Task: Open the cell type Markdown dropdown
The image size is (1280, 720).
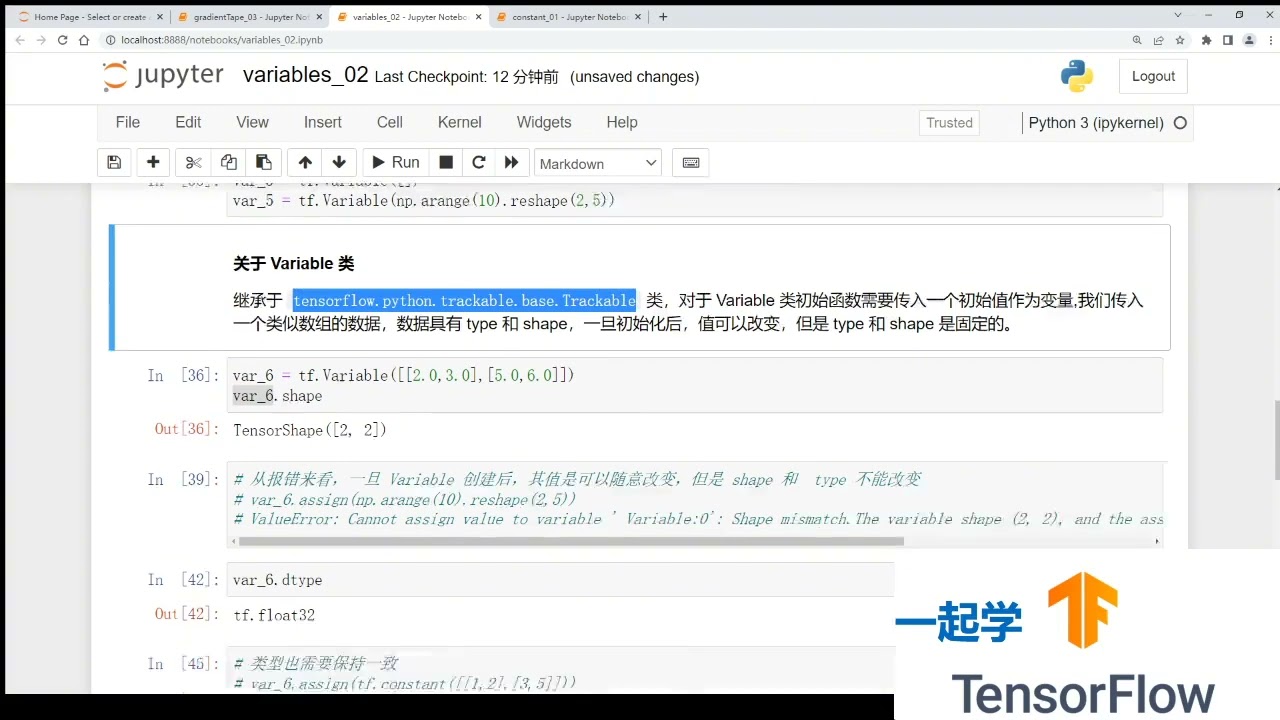Action: pos(597,163)
